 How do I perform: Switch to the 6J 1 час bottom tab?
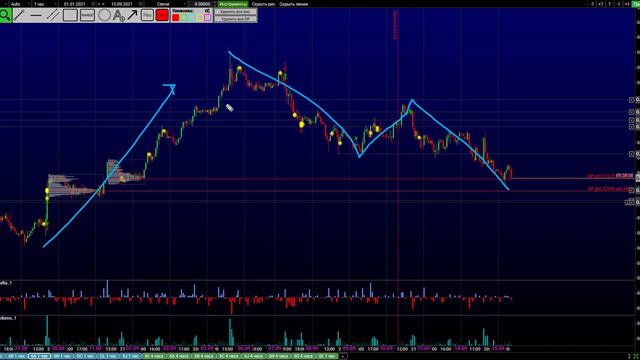(131, 356)
